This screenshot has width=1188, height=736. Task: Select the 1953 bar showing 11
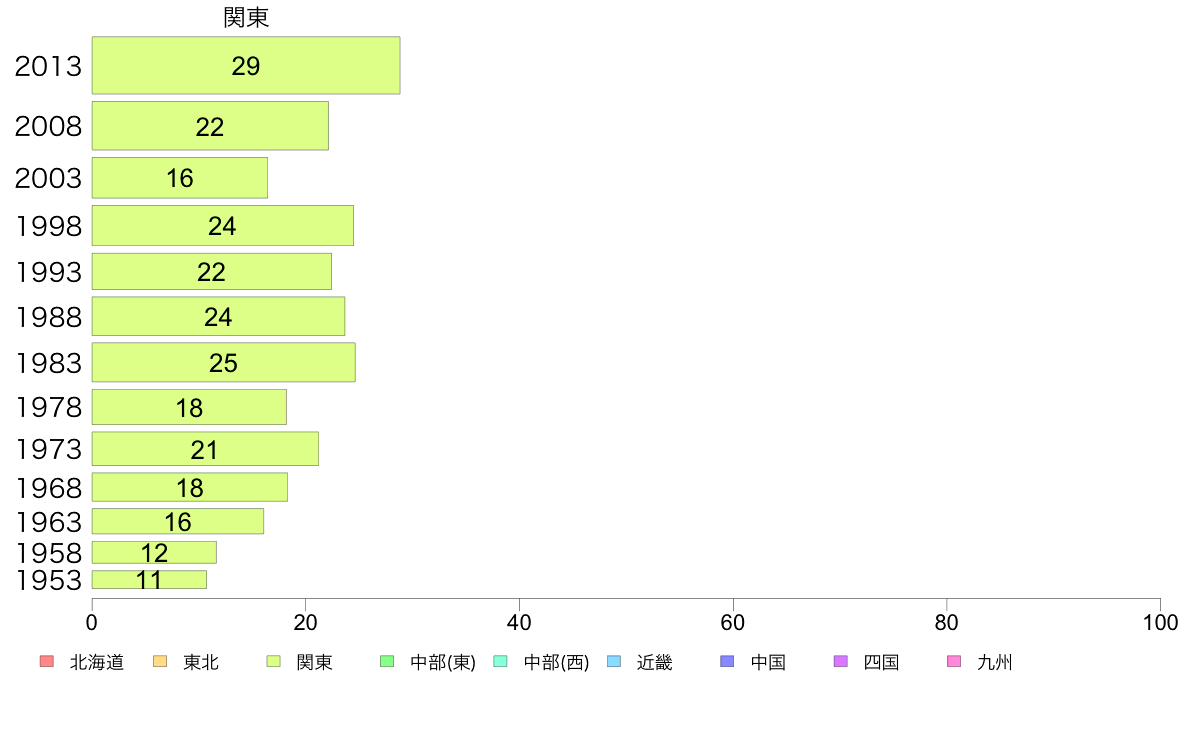click(149, 580)
